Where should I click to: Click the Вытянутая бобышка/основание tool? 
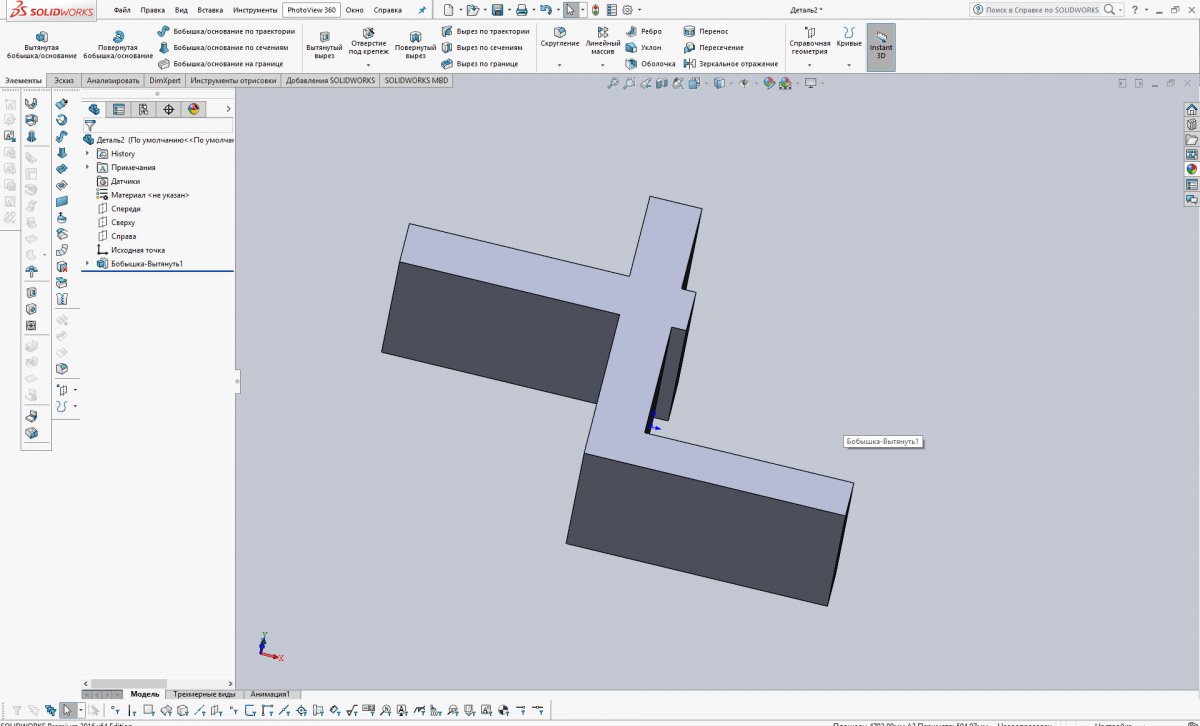click(x=41, y=45)
